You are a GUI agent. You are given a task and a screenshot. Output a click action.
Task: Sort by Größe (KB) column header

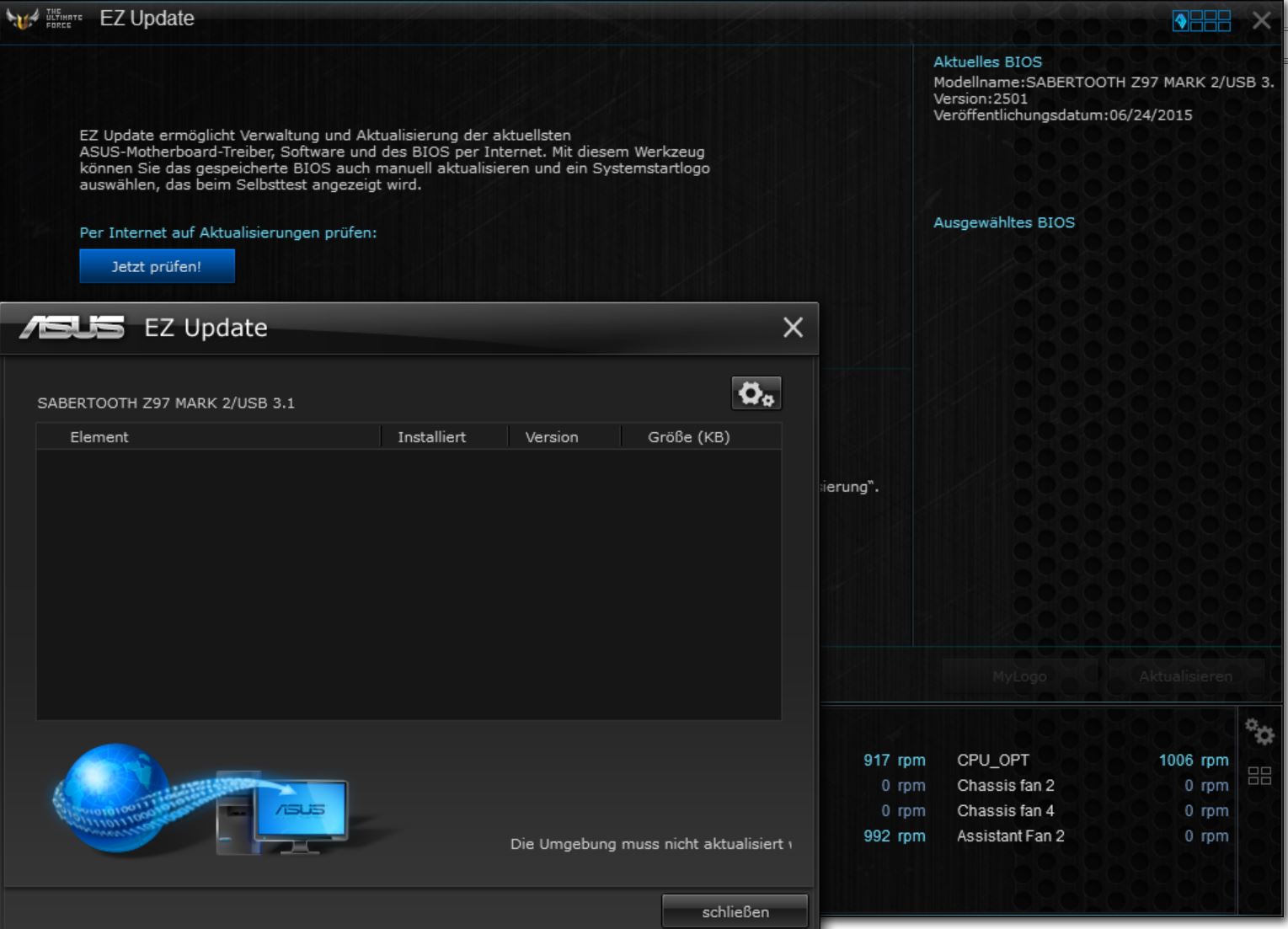click(x=701, y=436)
